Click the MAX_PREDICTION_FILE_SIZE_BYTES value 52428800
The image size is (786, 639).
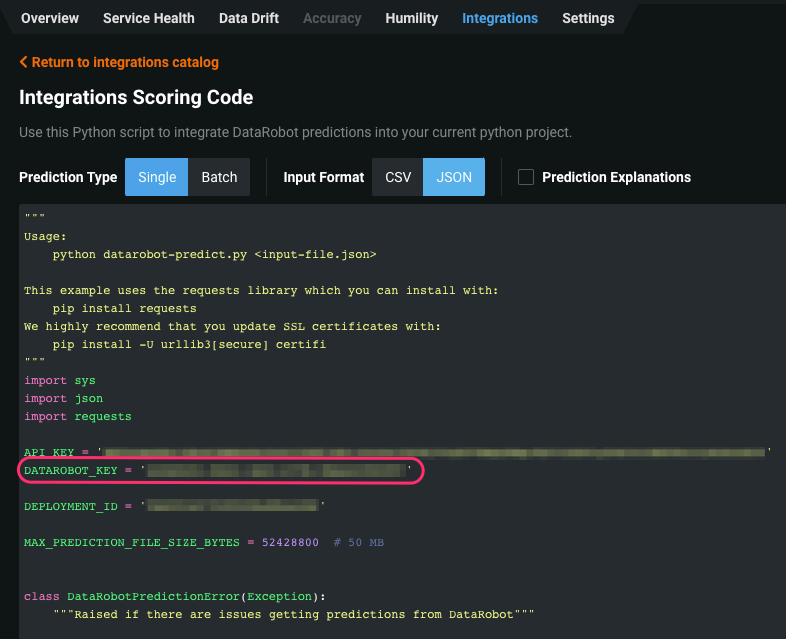pos(290,542)
